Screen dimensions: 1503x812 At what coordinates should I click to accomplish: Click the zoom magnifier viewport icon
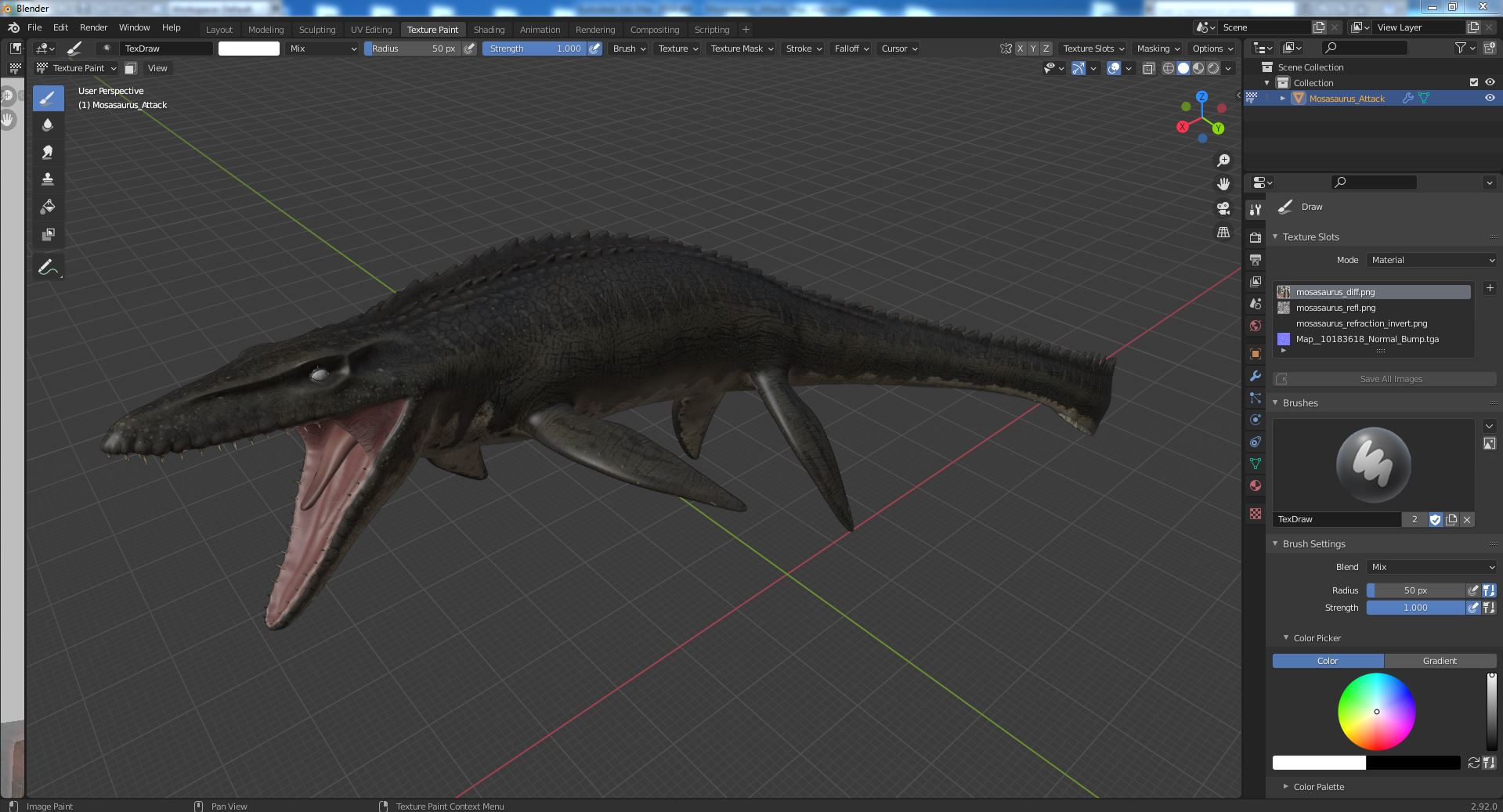point(1223,161)
